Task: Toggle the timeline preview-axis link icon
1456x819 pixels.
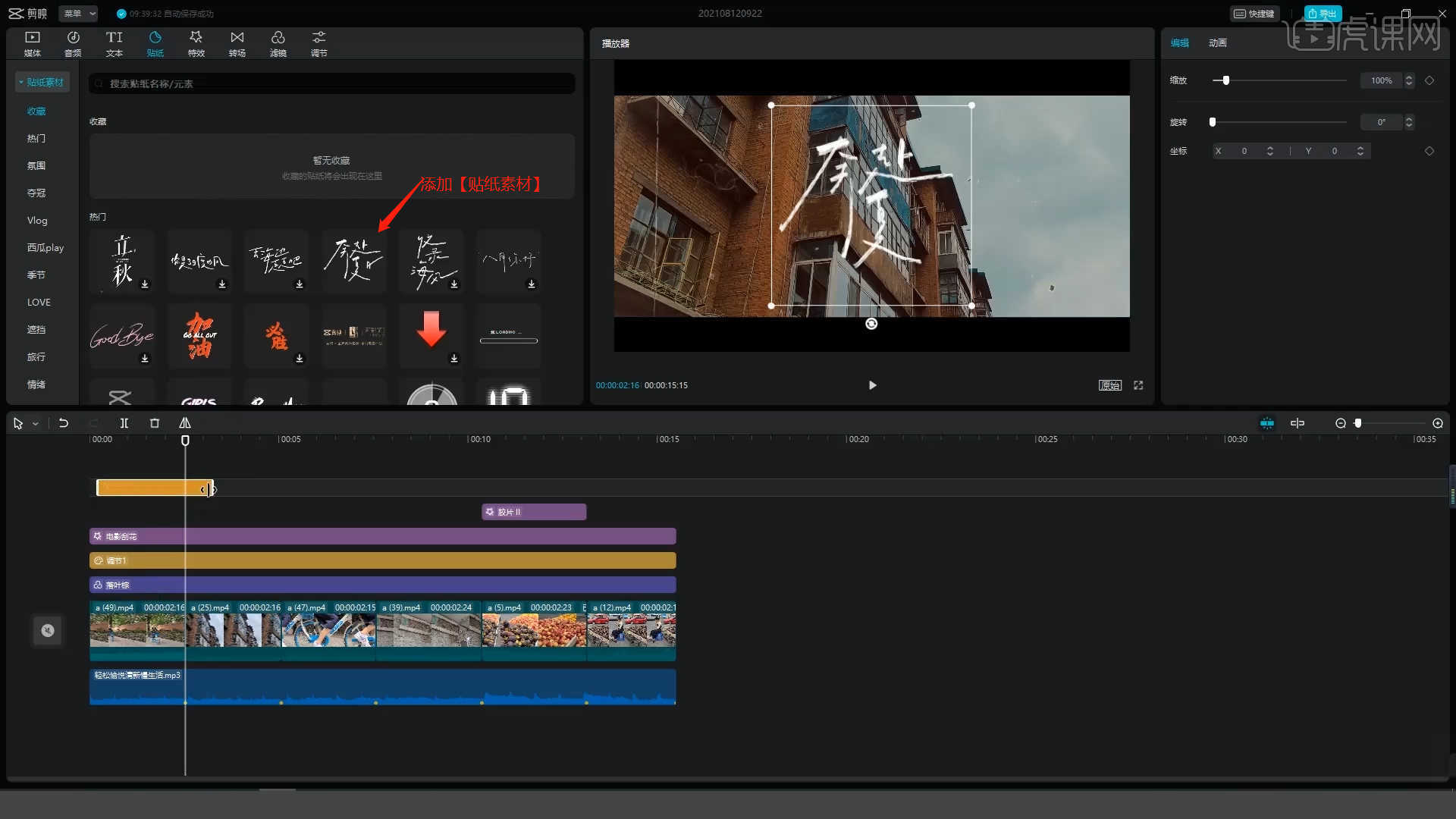Action: point(1298,423)
